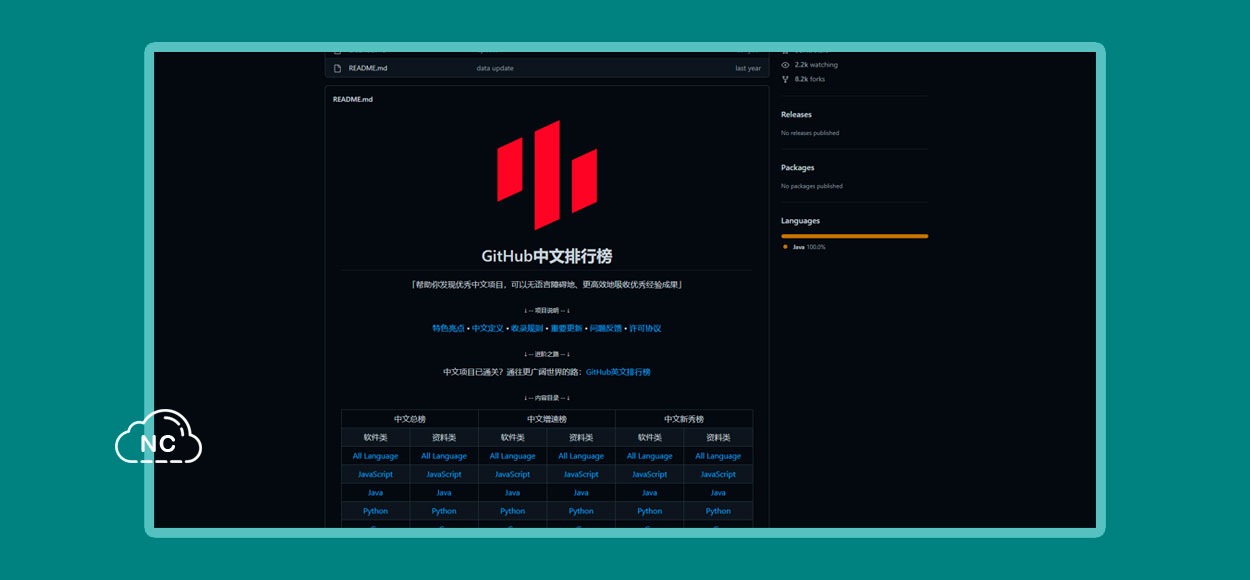
Task: Open JavaScript under 中文总榜 资料类
Action: click(x=444, y=474)
